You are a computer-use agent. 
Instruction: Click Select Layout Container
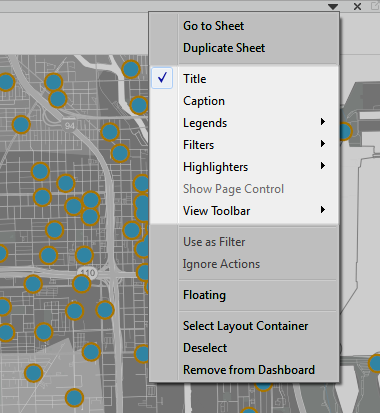click(244, 326)
